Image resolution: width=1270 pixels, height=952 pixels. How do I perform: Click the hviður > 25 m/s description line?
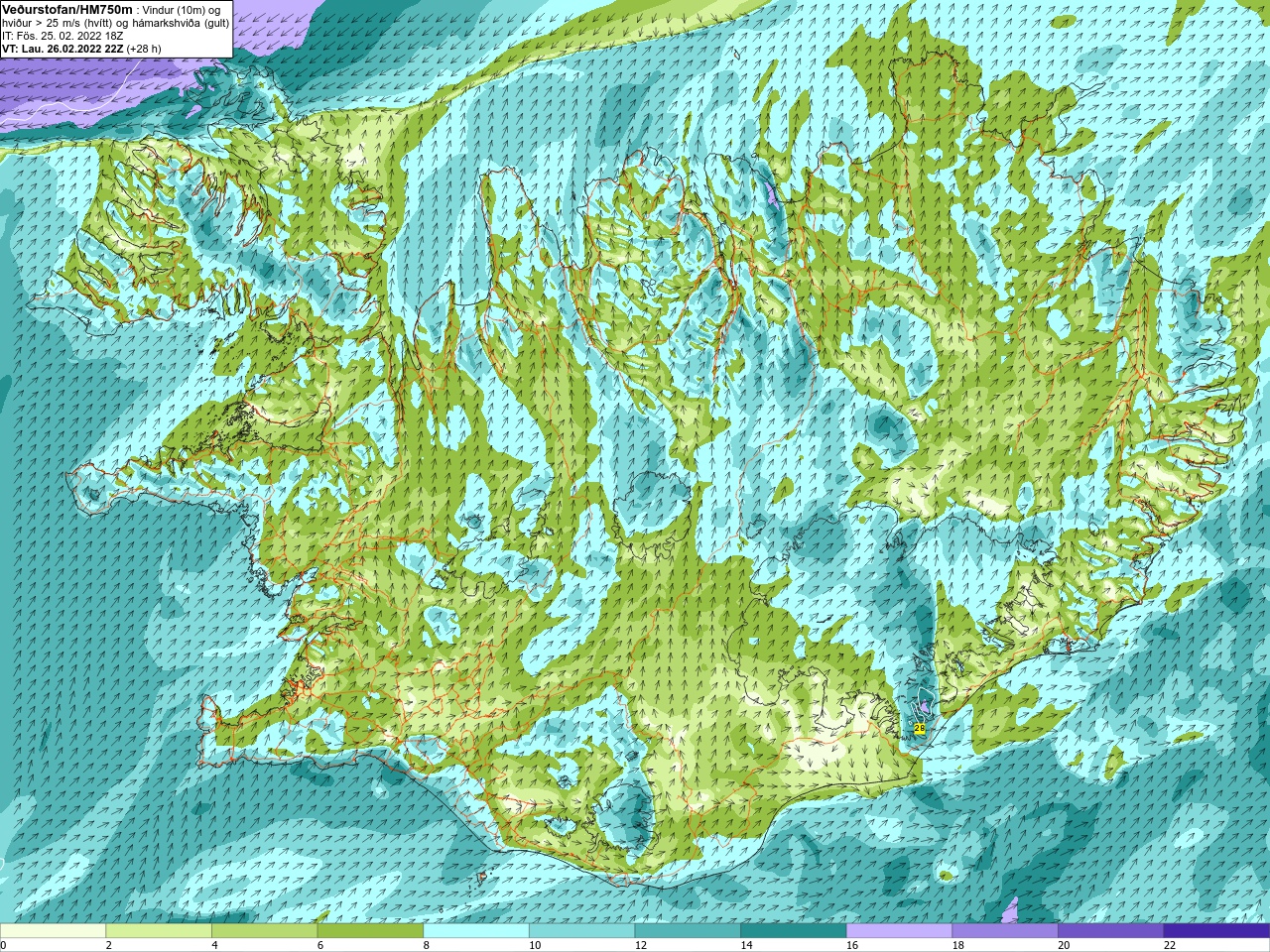pos(115,23)
